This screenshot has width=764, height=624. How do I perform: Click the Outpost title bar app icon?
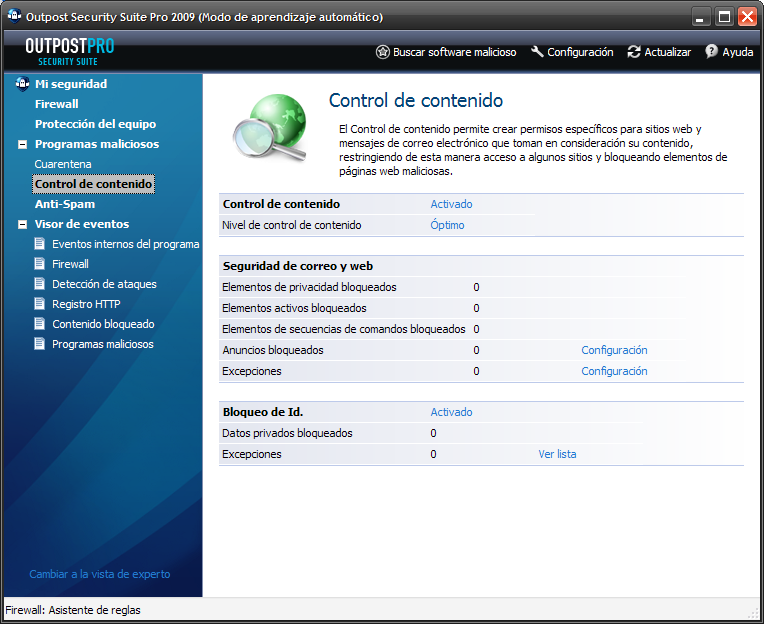point(15,16)
